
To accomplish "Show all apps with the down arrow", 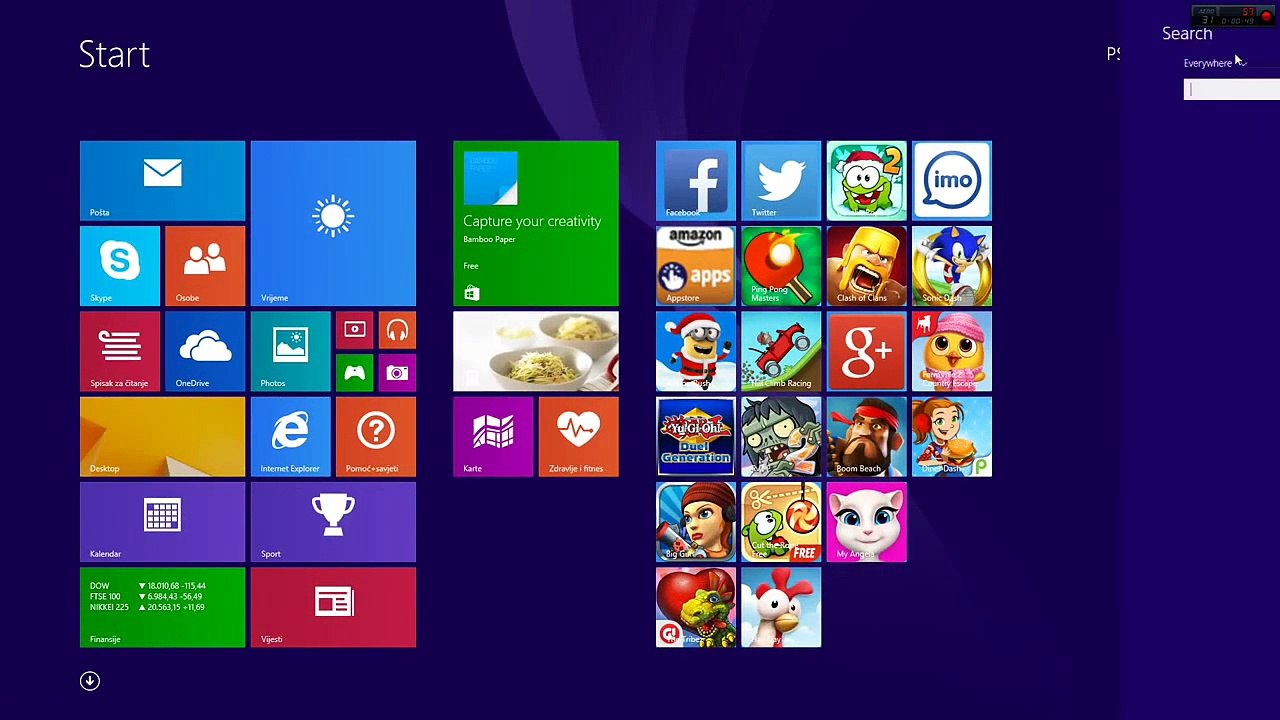I will [x=90, y=681].
